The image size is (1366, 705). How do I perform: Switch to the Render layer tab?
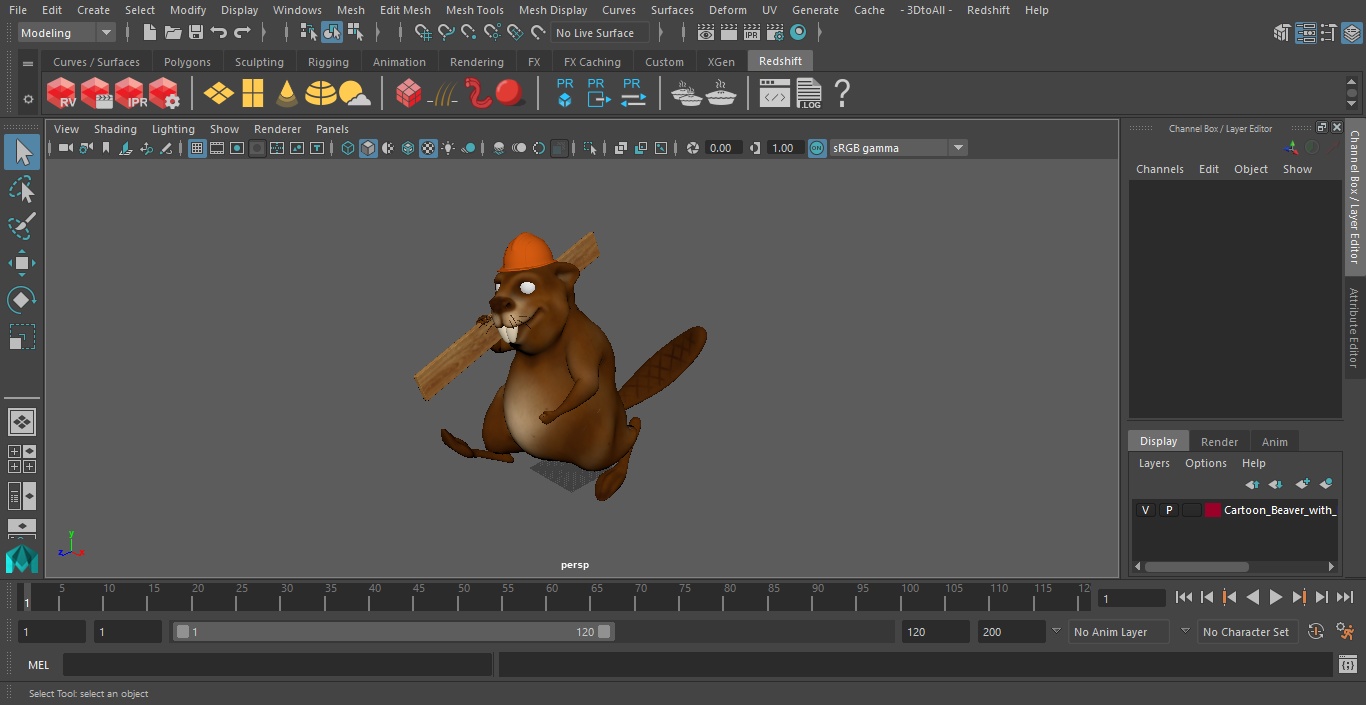point(1219,441)
